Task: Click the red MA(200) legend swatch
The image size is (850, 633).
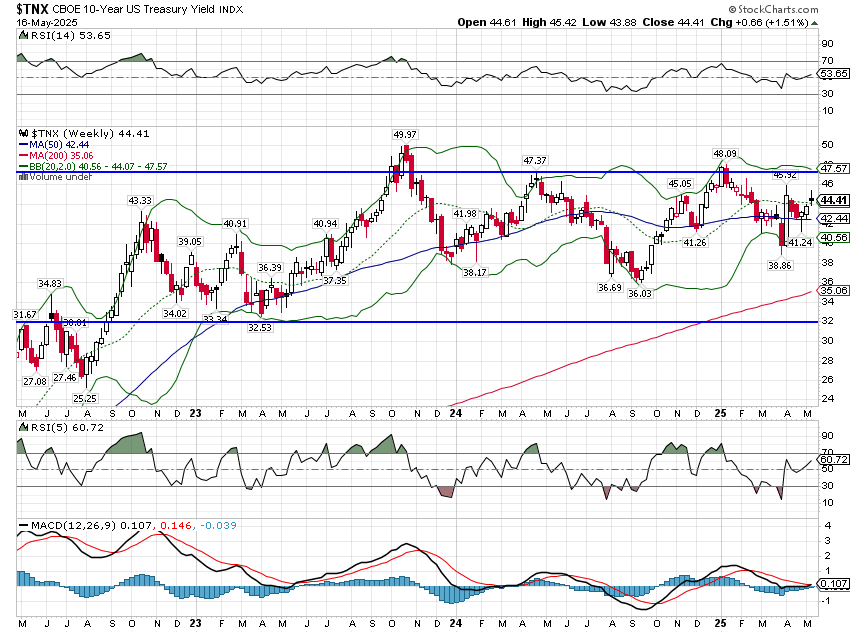Action: tap(25, 156)
